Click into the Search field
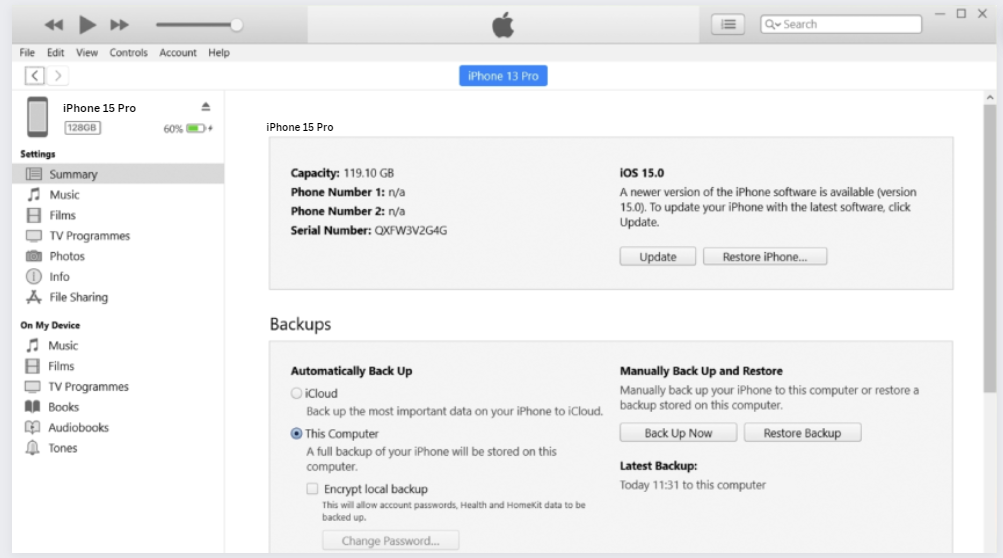 coord(841,24)
